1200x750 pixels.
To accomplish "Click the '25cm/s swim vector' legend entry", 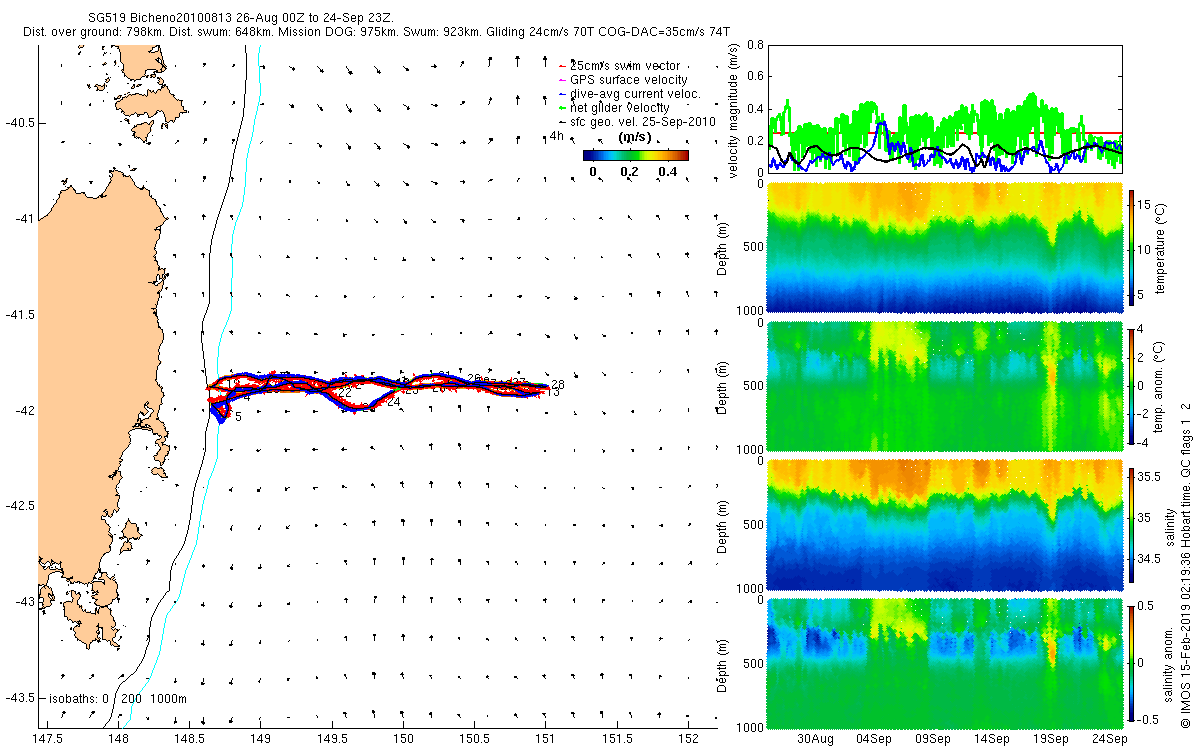I will point(624,66).
